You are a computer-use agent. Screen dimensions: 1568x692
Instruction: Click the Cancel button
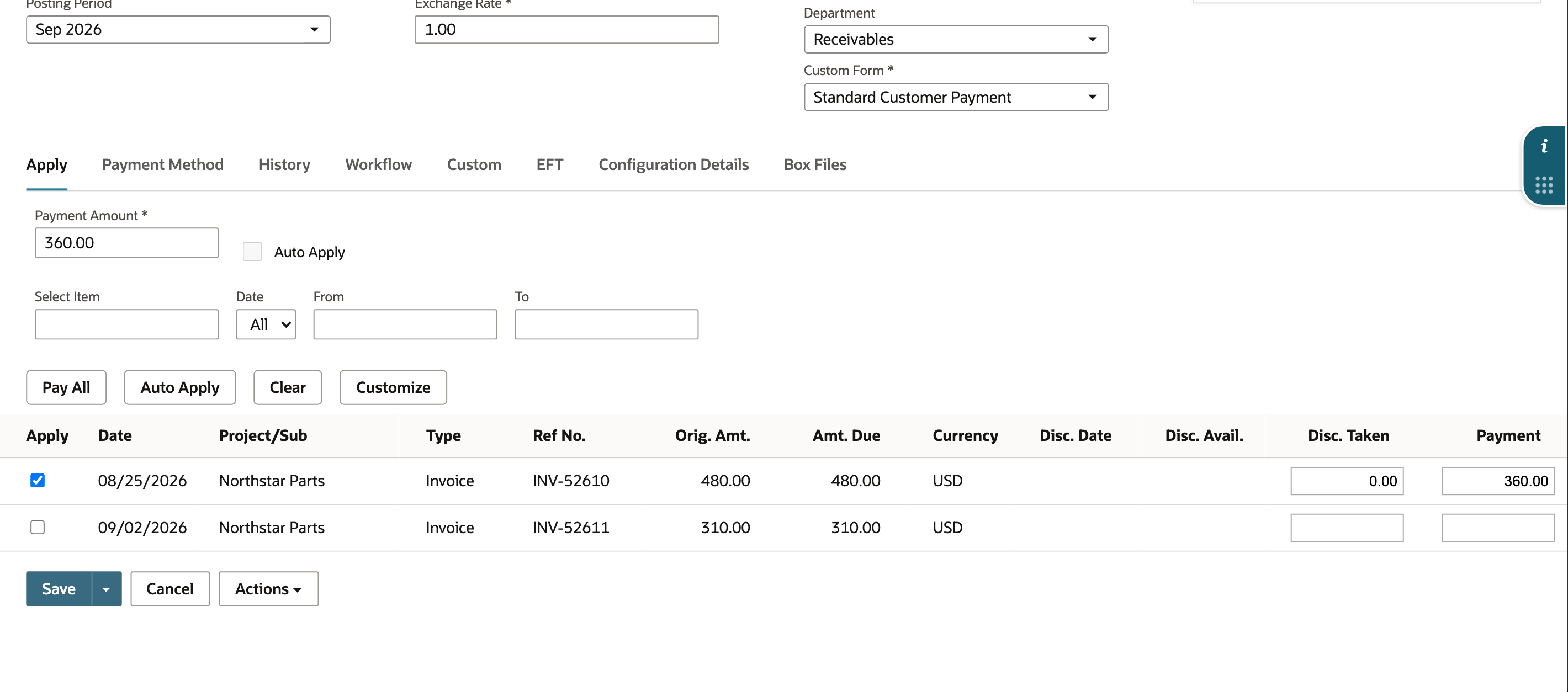point(170,589)
